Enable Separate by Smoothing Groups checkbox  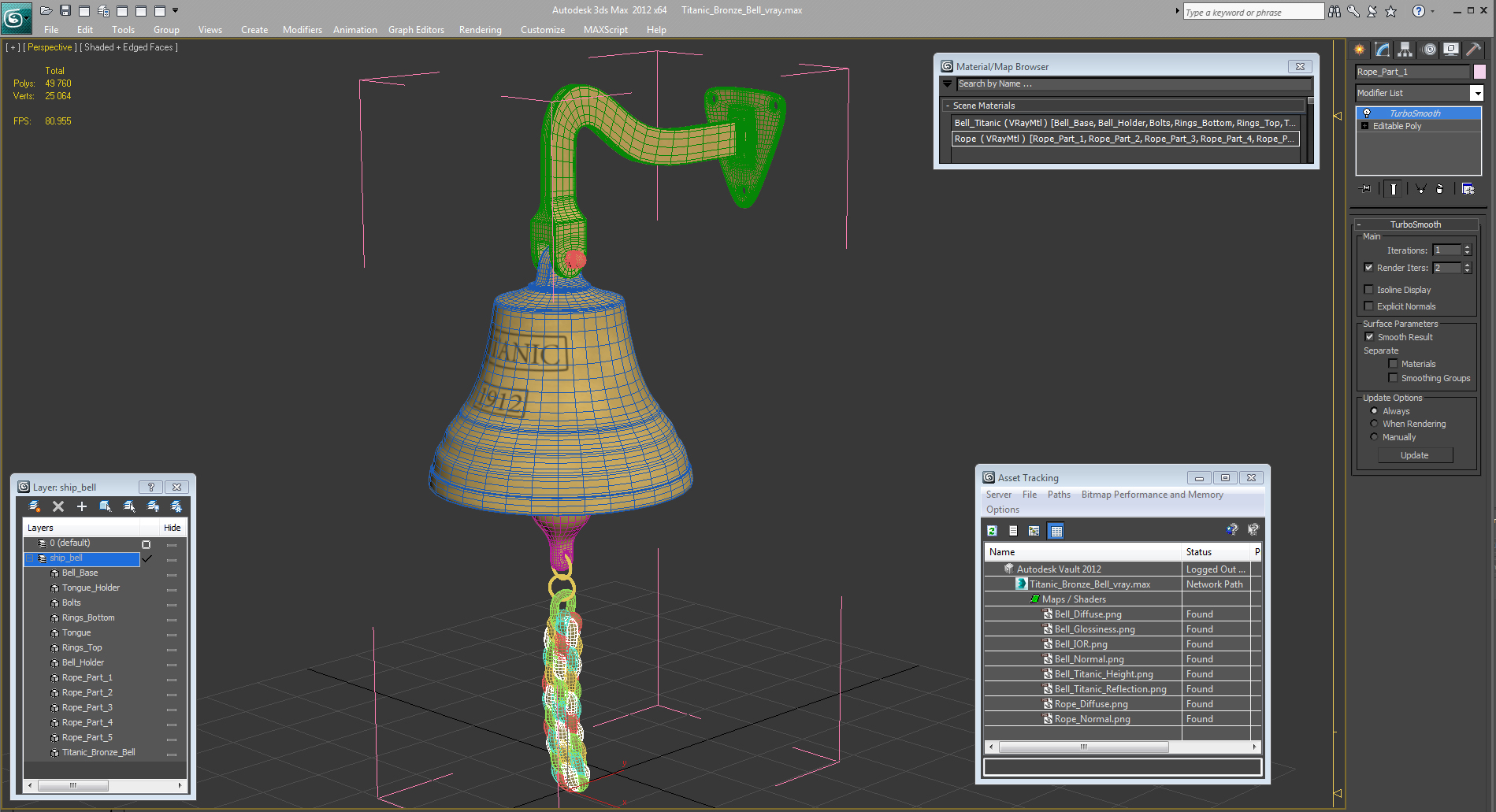[x=1394, y=378]
